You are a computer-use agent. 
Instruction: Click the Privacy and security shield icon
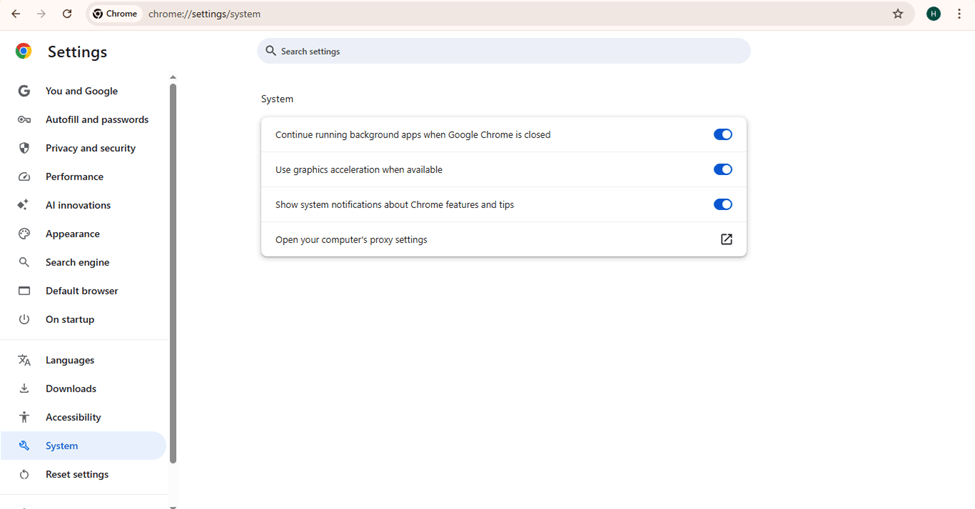click(24, 148)
